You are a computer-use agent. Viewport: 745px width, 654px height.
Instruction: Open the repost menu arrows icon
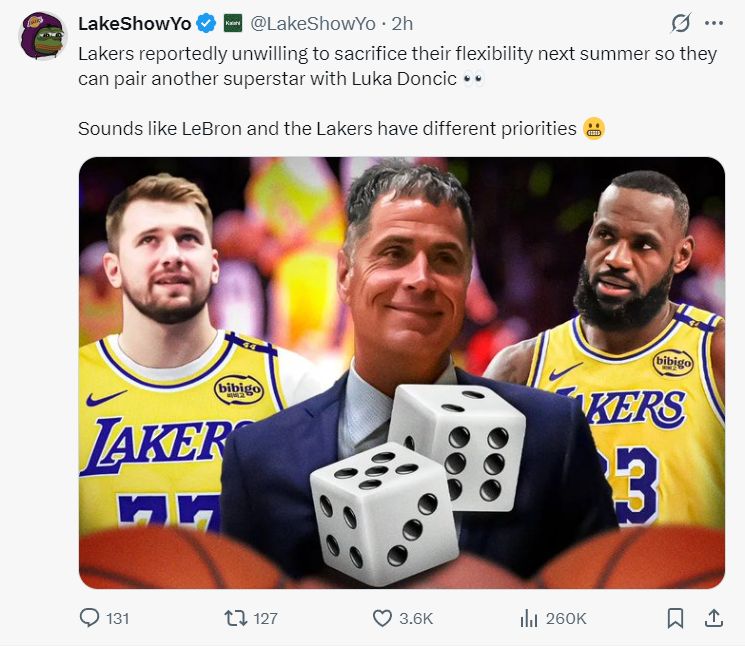point(235,618)
